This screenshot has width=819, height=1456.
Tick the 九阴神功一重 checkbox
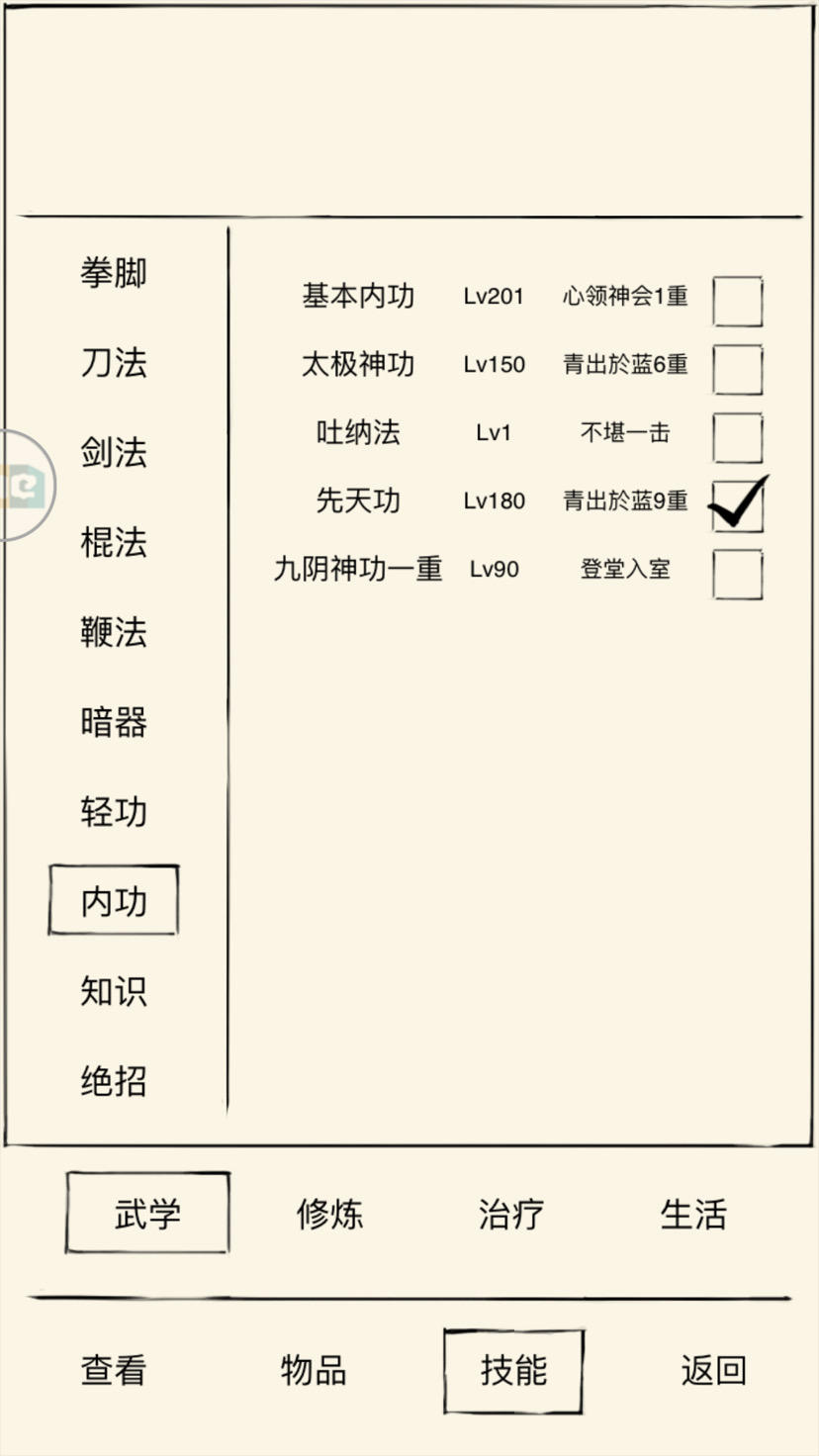pyautogui.click(x=737, y=574)
